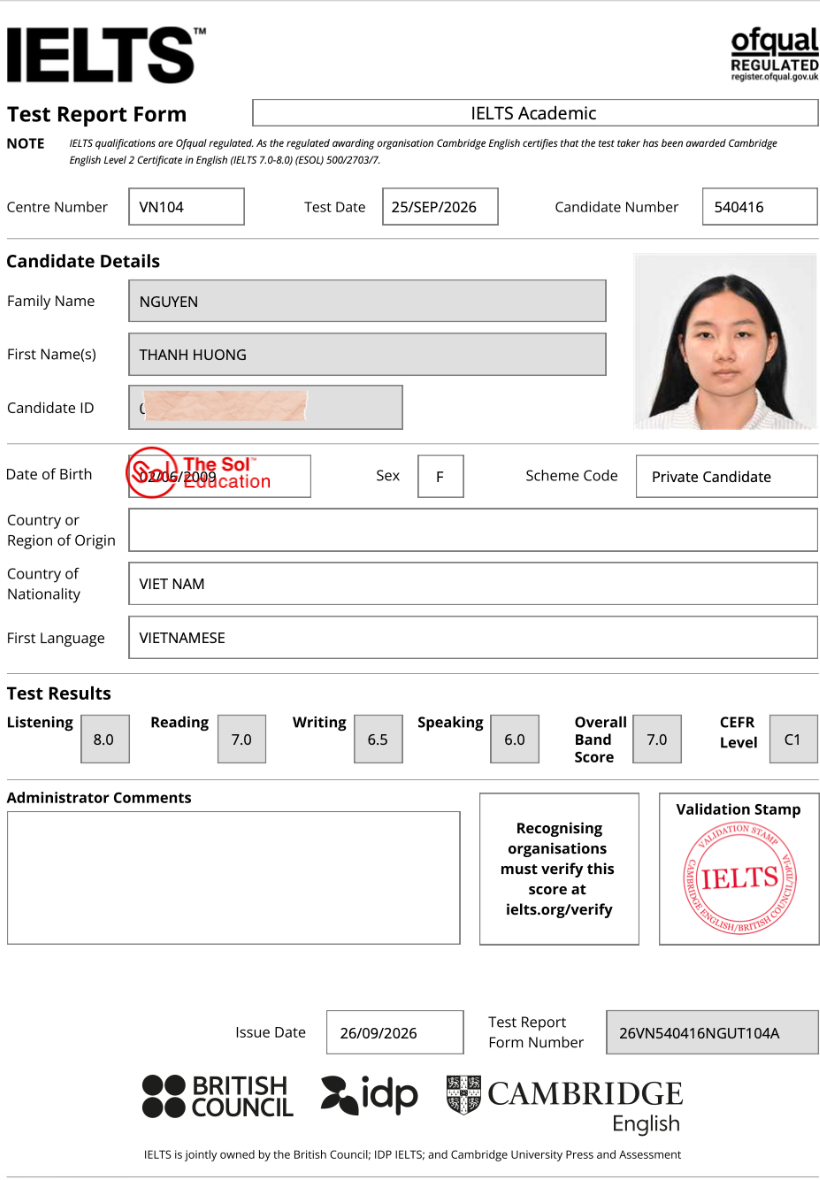Click the IDP logo
Screen dimensions: 820x1180
(369, 1095)
